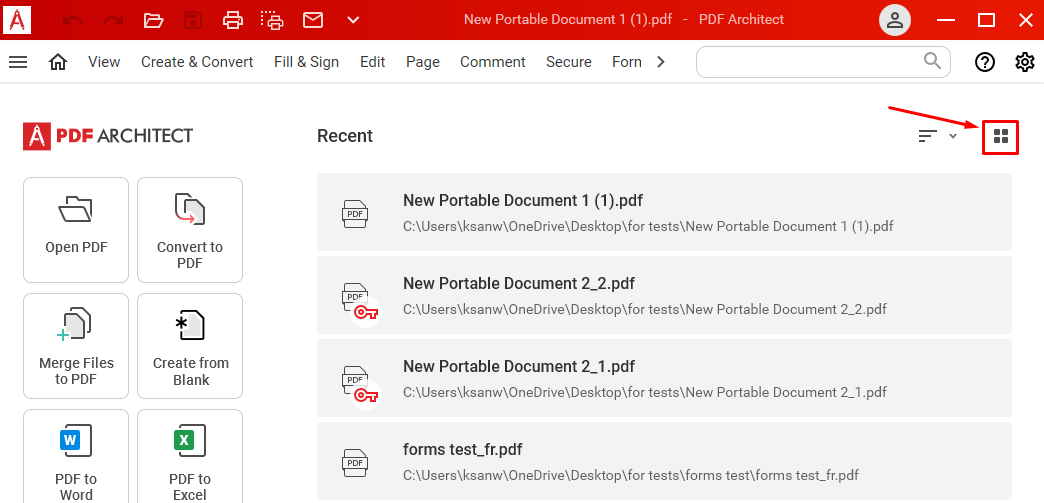Image resolution: width=1044 pixels, height=503 pixels.
Task: Open the partially hidden Forms tab
Action: [627, 62]
